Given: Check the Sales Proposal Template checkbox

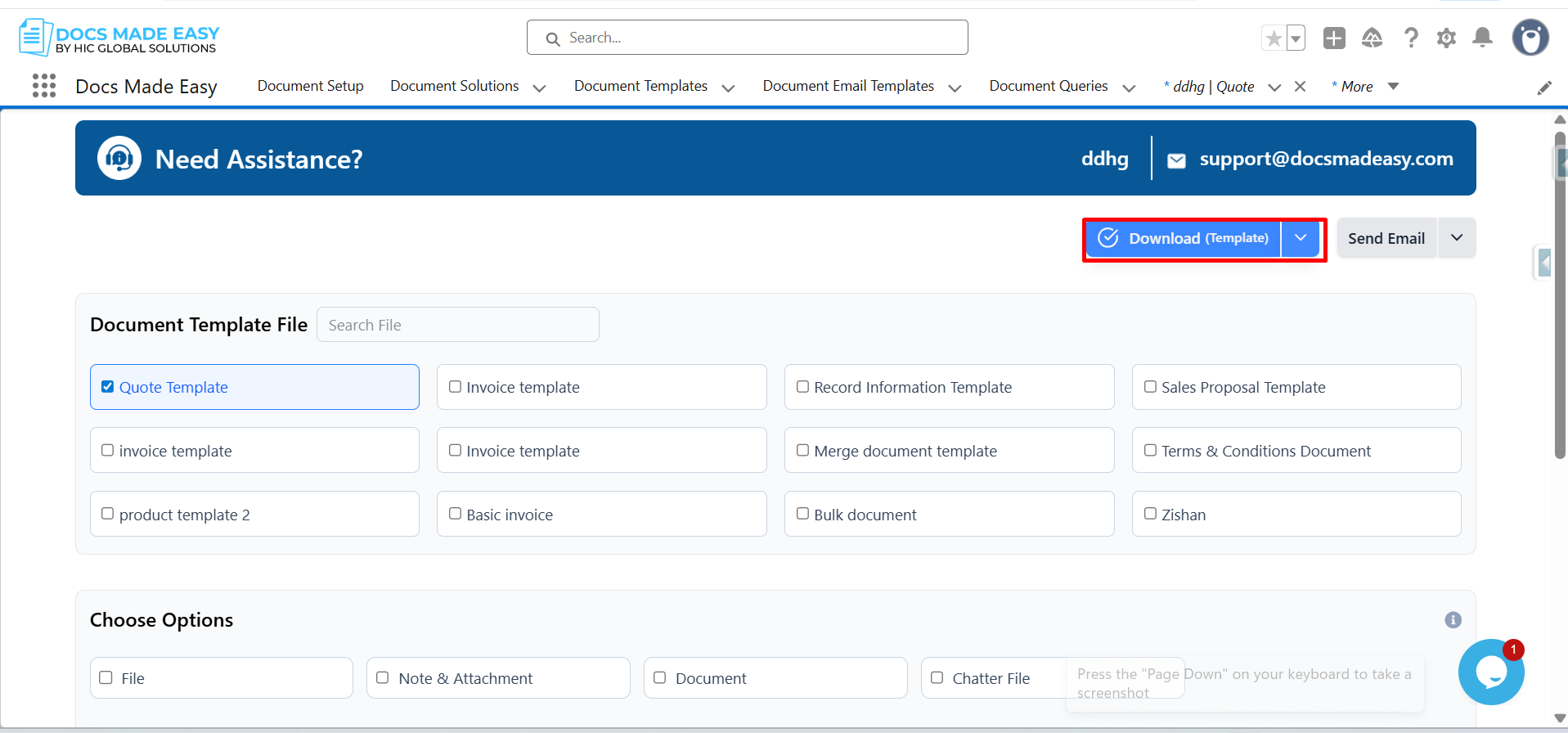Looking at the screenshot, I should tap(1150, 387).
